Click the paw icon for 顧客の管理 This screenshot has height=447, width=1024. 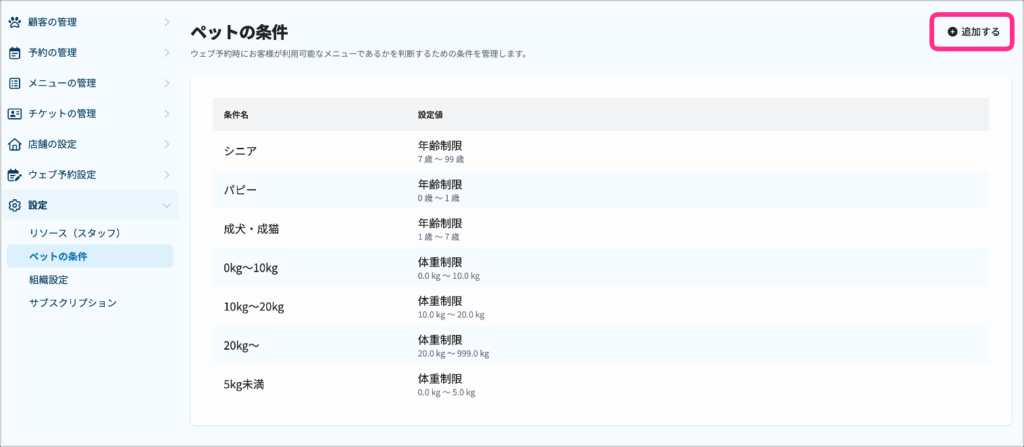pyautogui.click(x=14, y=22)
